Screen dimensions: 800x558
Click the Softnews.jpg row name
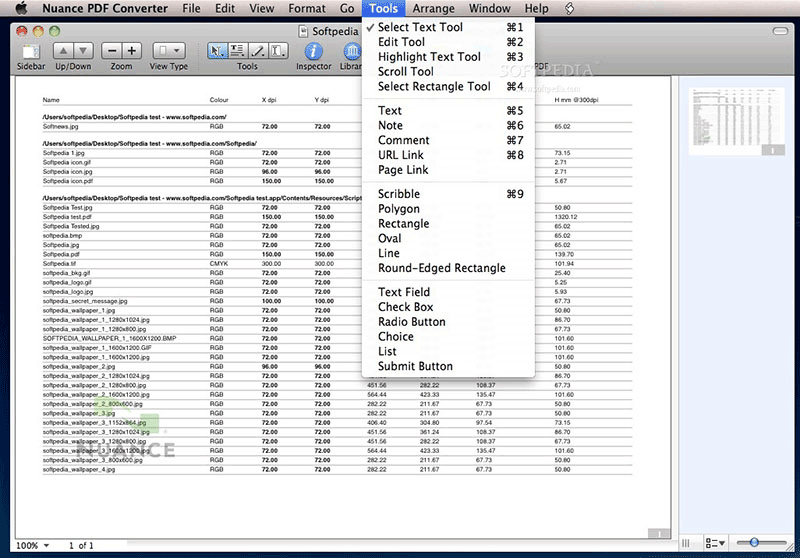click(x=60, y=126)
